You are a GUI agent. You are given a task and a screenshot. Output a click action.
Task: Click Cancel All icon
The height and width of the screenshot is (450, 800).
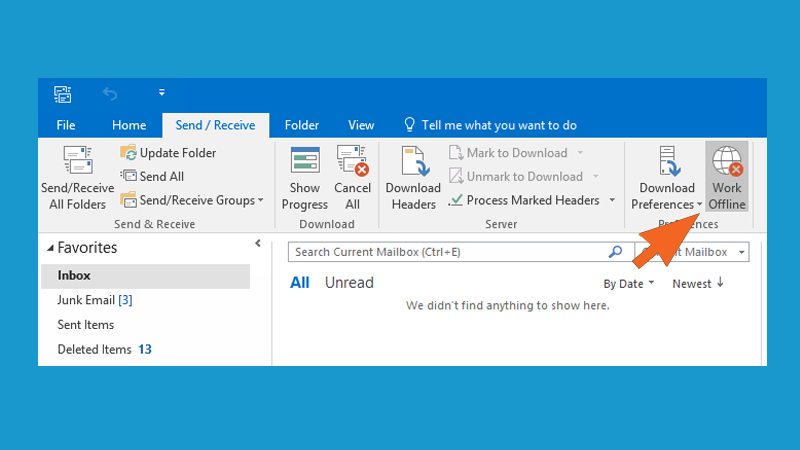[x=352, y=159]
